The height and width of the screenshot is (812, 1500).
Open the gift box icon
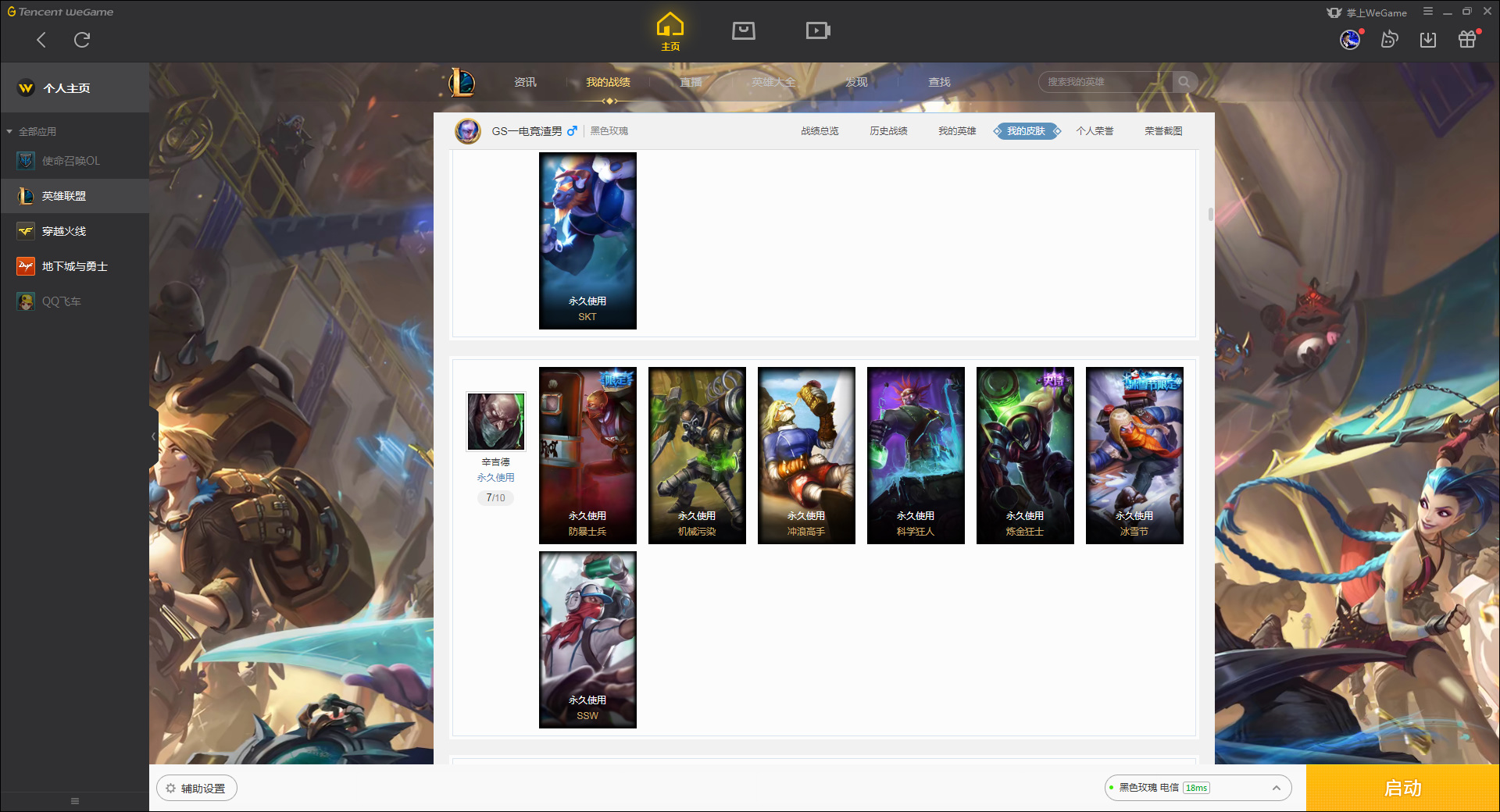pos(1467,39)
